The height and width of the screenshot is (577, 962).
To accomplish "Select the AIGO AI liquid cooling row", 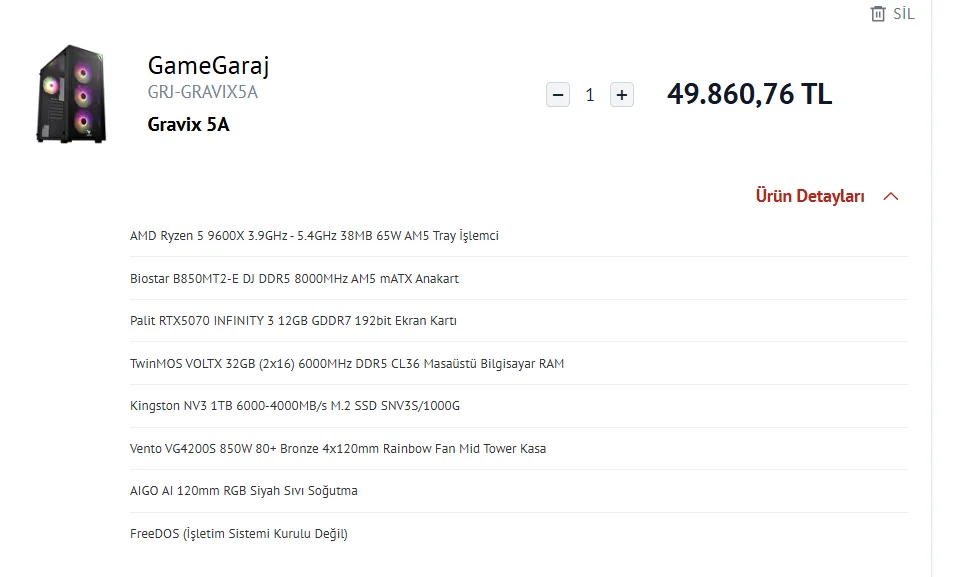I will pos(244,491).
